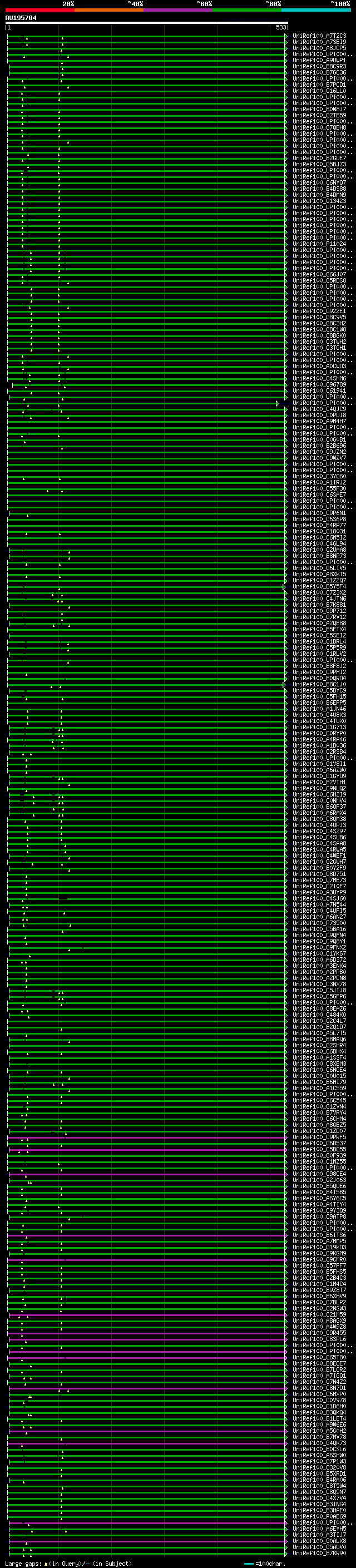This screenshot has width=356, height=1568.
Task: Select hit label UniRef100_Q6NYQ7
Action: pos(319,182)
